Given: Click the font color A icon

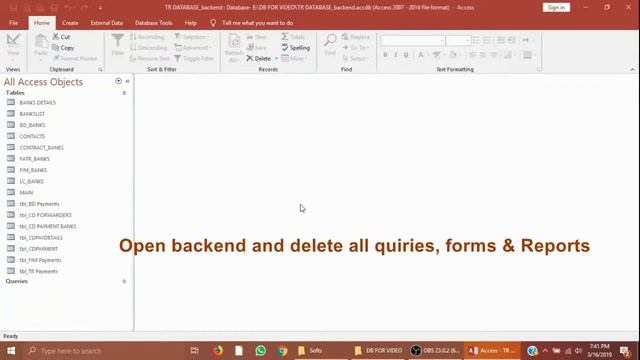Looking at the screenshot, I should pos(420,55).
